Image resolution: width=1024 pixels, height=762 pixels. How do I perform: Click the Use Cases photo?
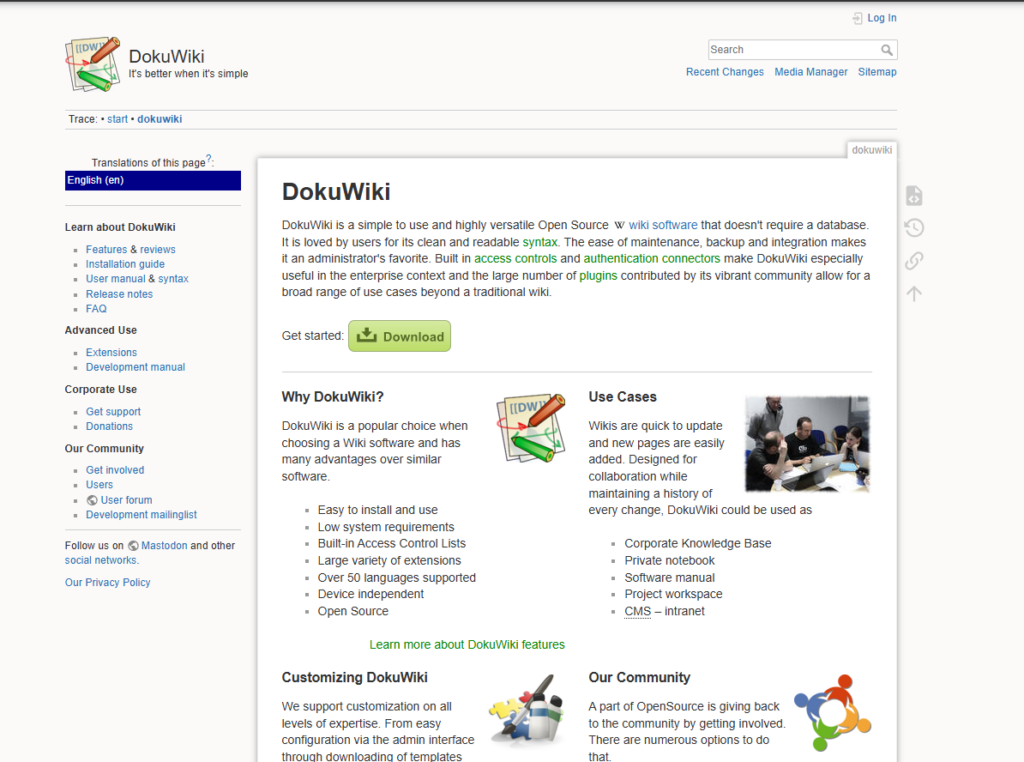click(807, 443)
